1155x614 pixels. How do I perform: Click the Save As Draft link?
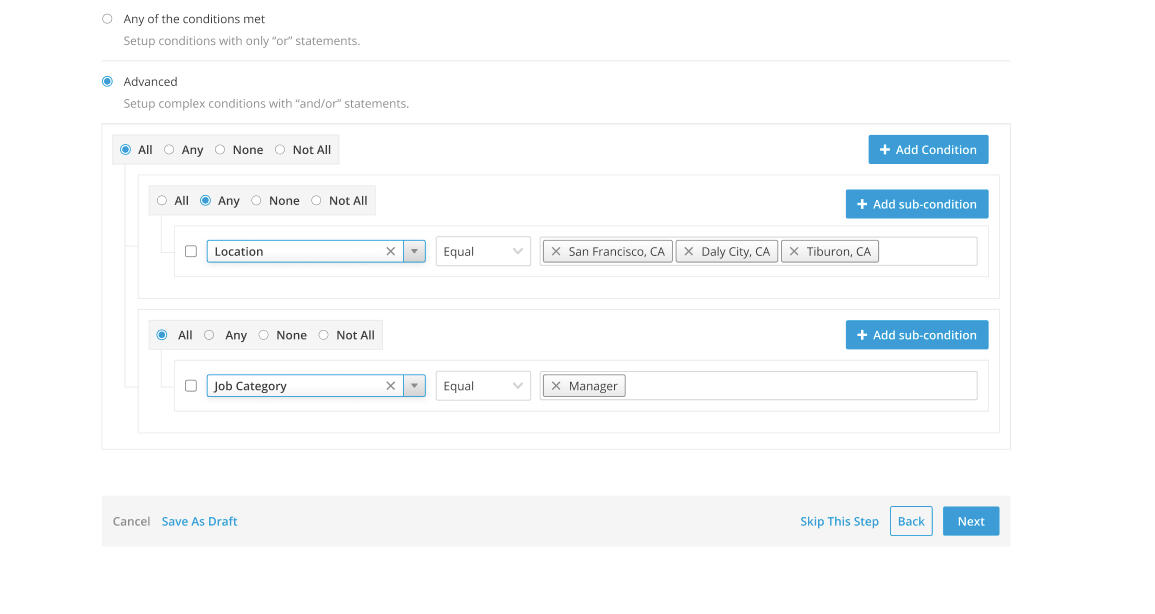pyautogui.click(x=199, y=521)
